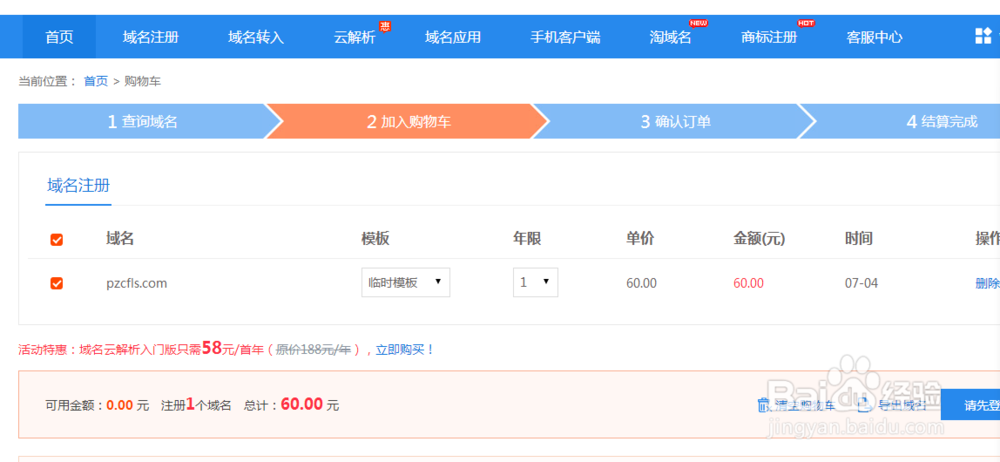
Task: Click the 时间 column header
Action: pos(858,239)
